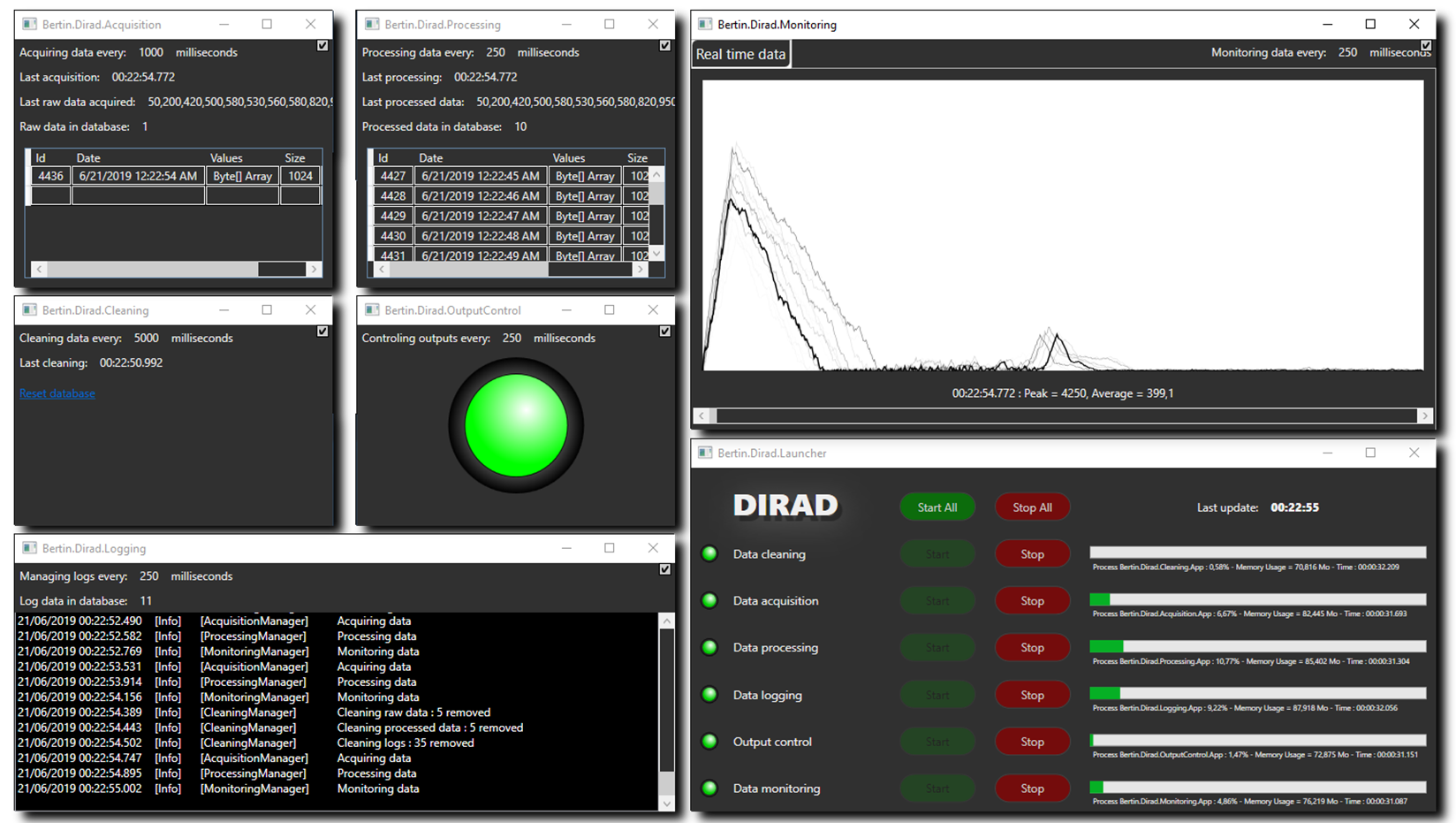Click the down arrow of the log list scrollbar

click(667, 803)
